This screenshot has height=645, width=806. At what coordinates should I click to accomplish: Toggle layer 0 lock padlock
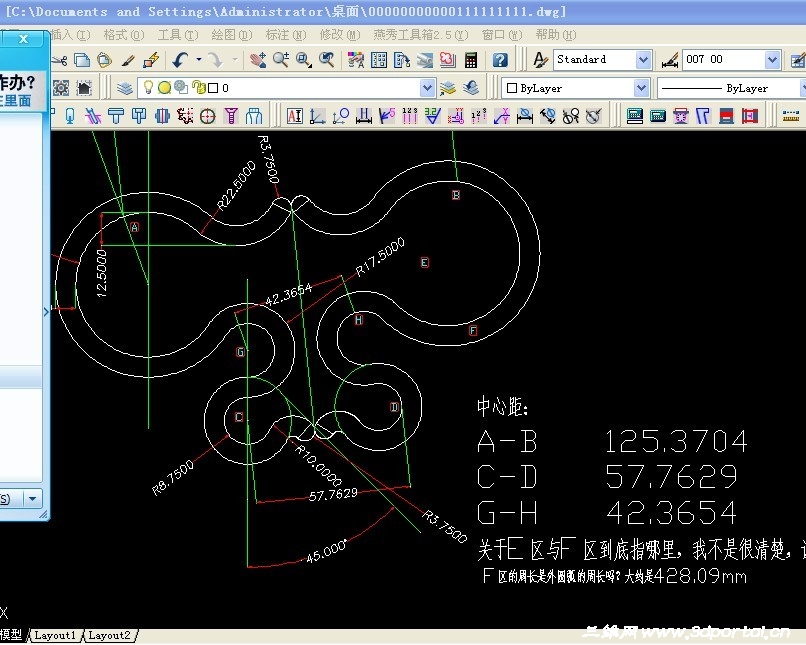click(198, 87)
